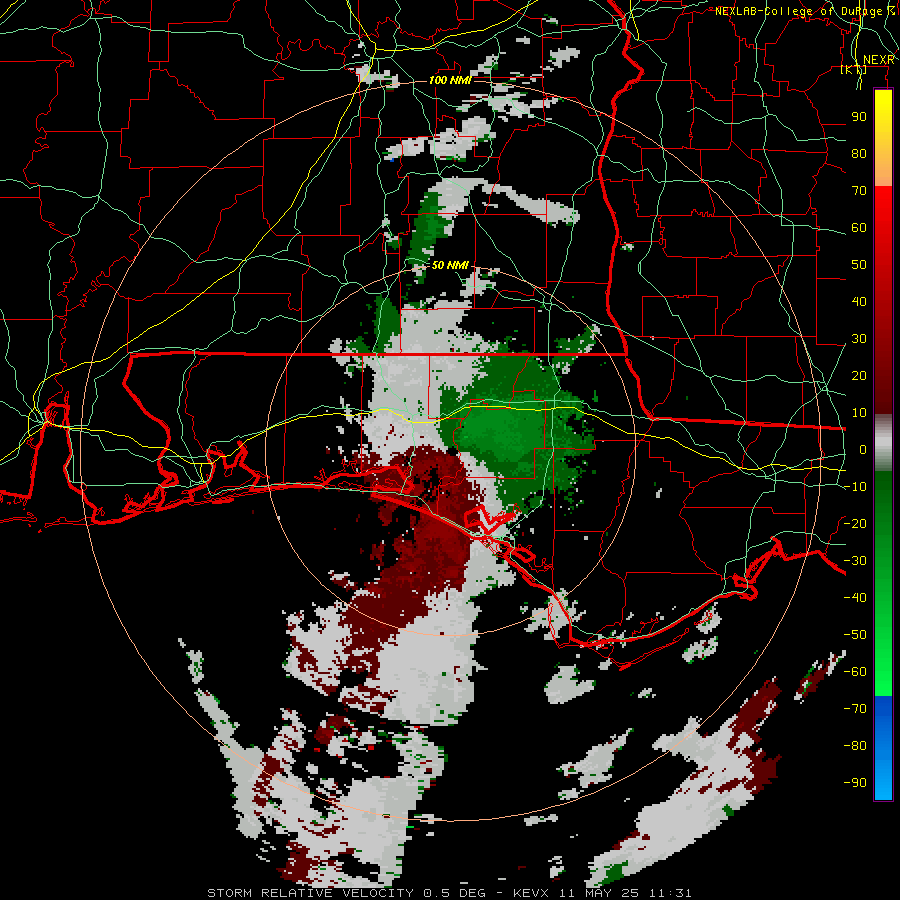Click the NEXLAB-College of DuPage credit text
This screenshot has width=900, height=900.
(x=805, y=11)
